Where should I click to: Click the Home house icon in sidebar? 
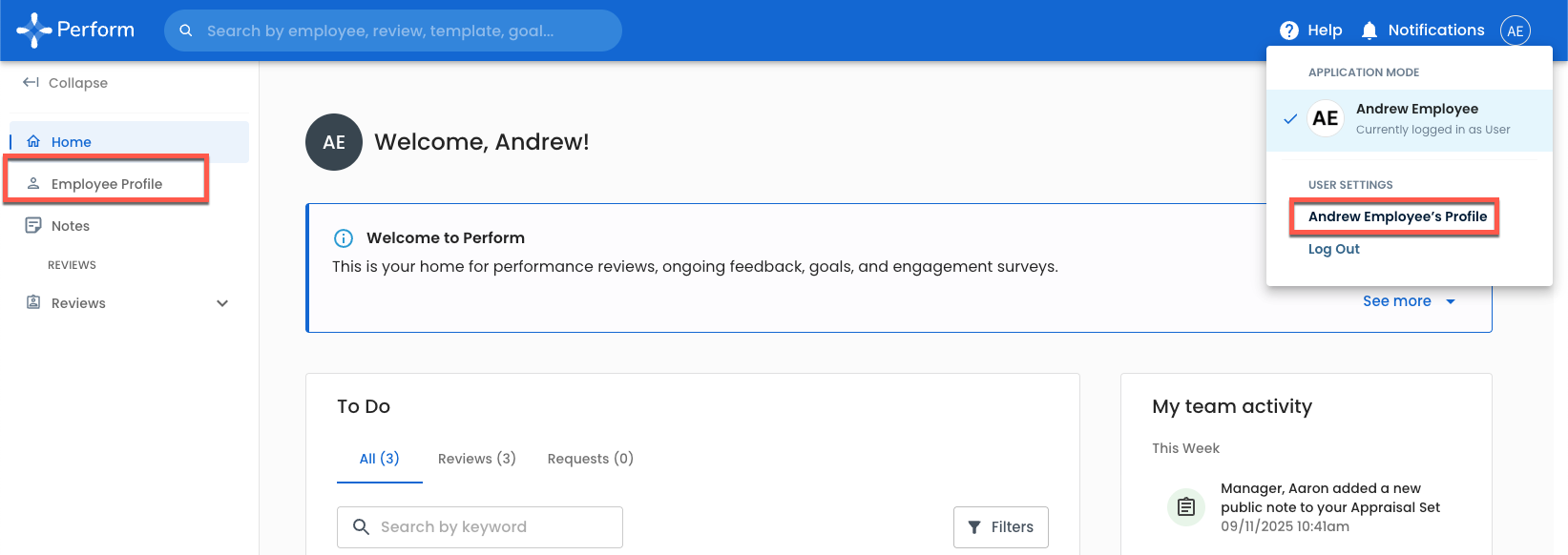pos(33,141)
